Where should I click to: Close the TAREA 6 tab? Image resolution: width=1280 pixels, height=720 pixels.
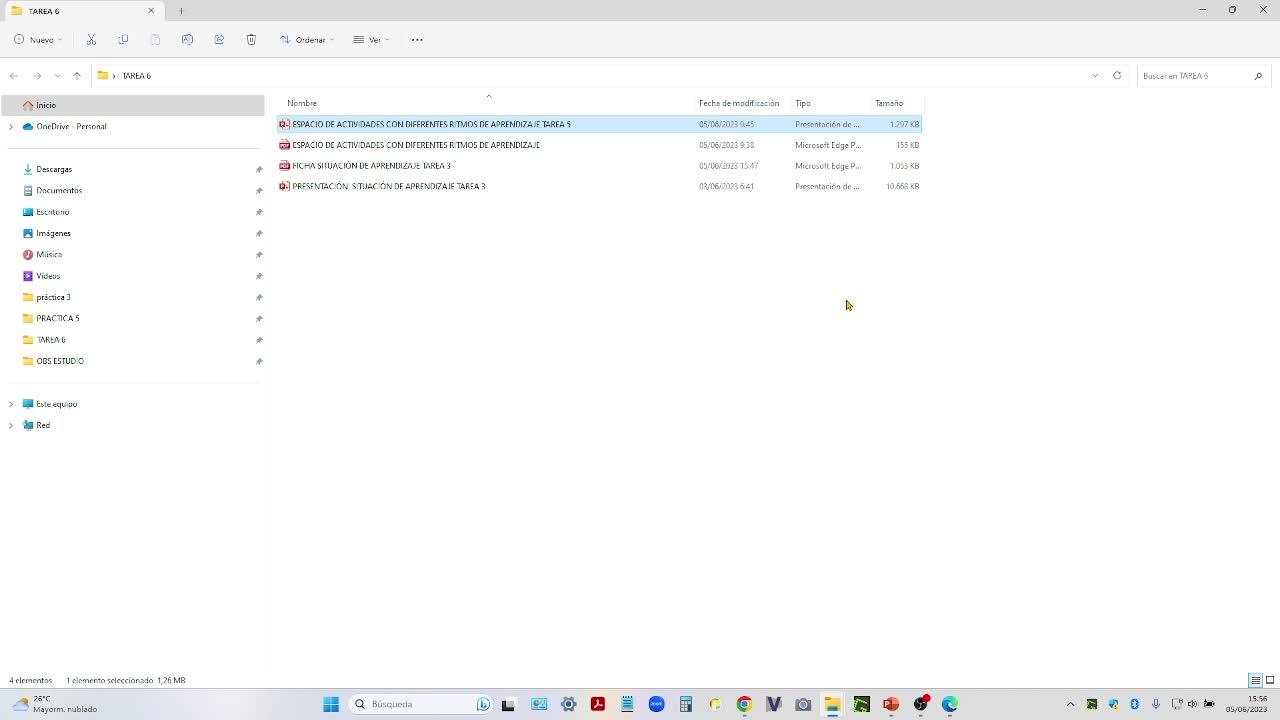[x=151, y=11]
